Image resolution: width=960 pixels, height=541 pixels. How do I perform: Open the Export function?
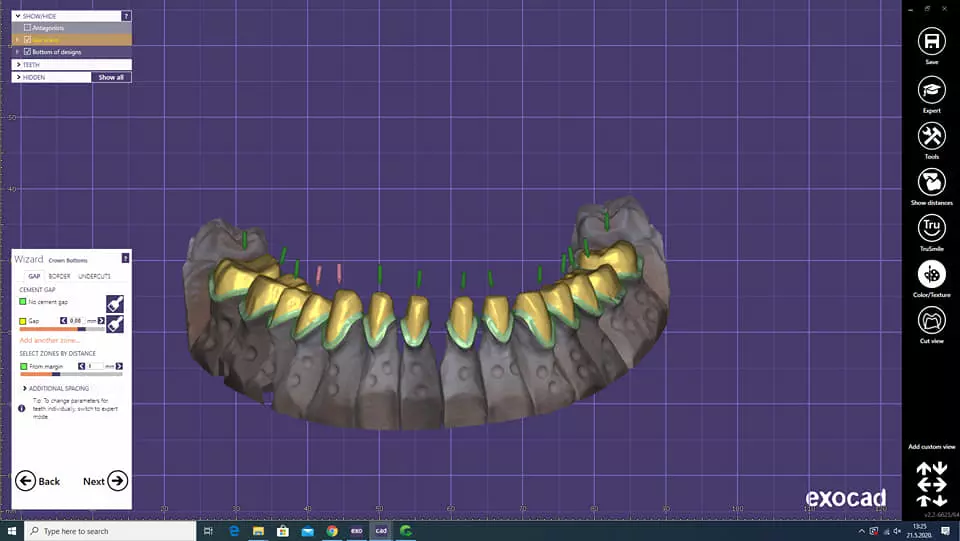pos(931,89)
